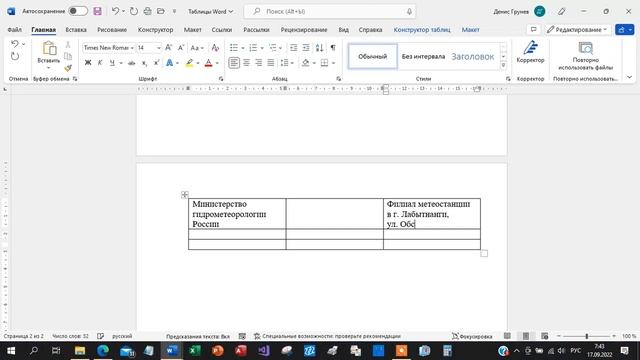Click the Cut scissors icon
Image resolution: width=640 pixels, height=360 pixels.
coord(68,45)
